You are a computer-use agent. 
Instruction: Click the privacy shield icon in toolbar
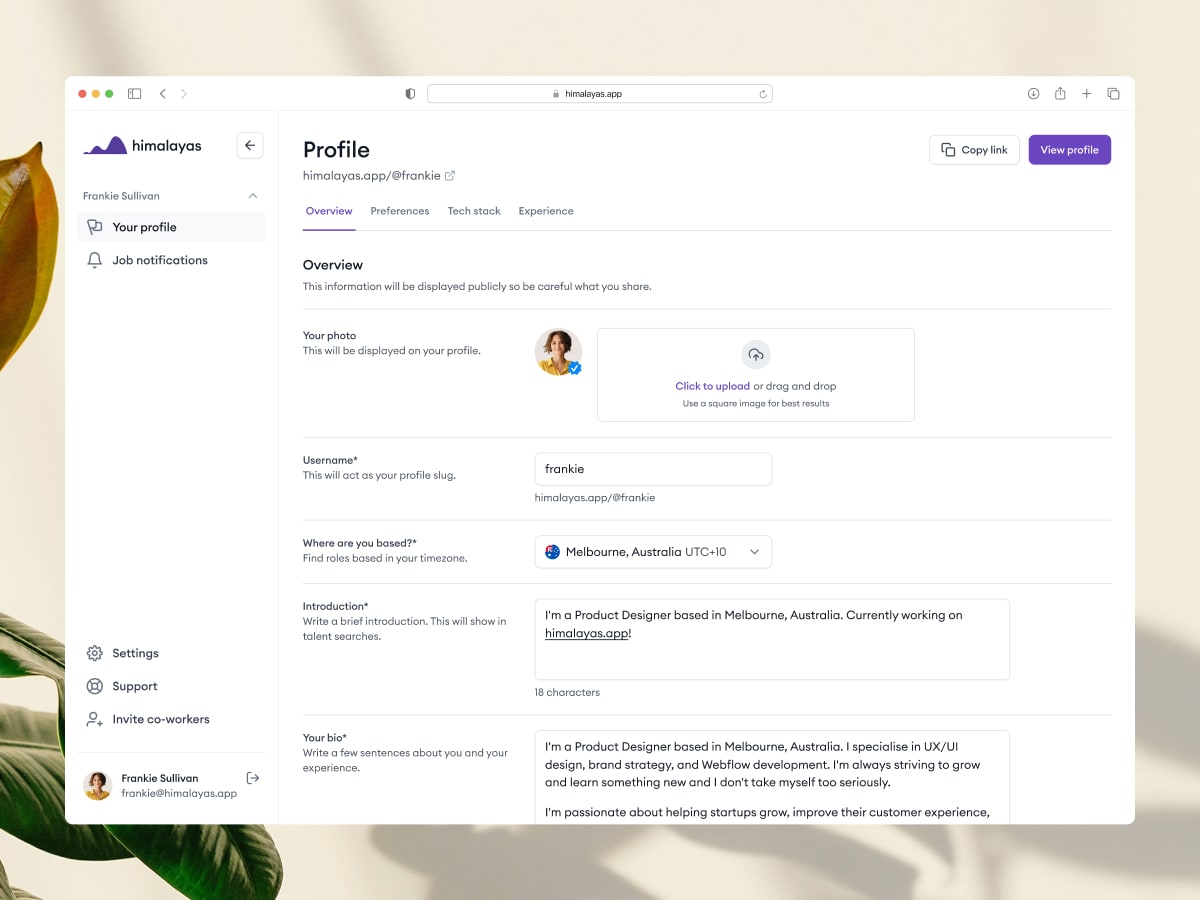410,94
